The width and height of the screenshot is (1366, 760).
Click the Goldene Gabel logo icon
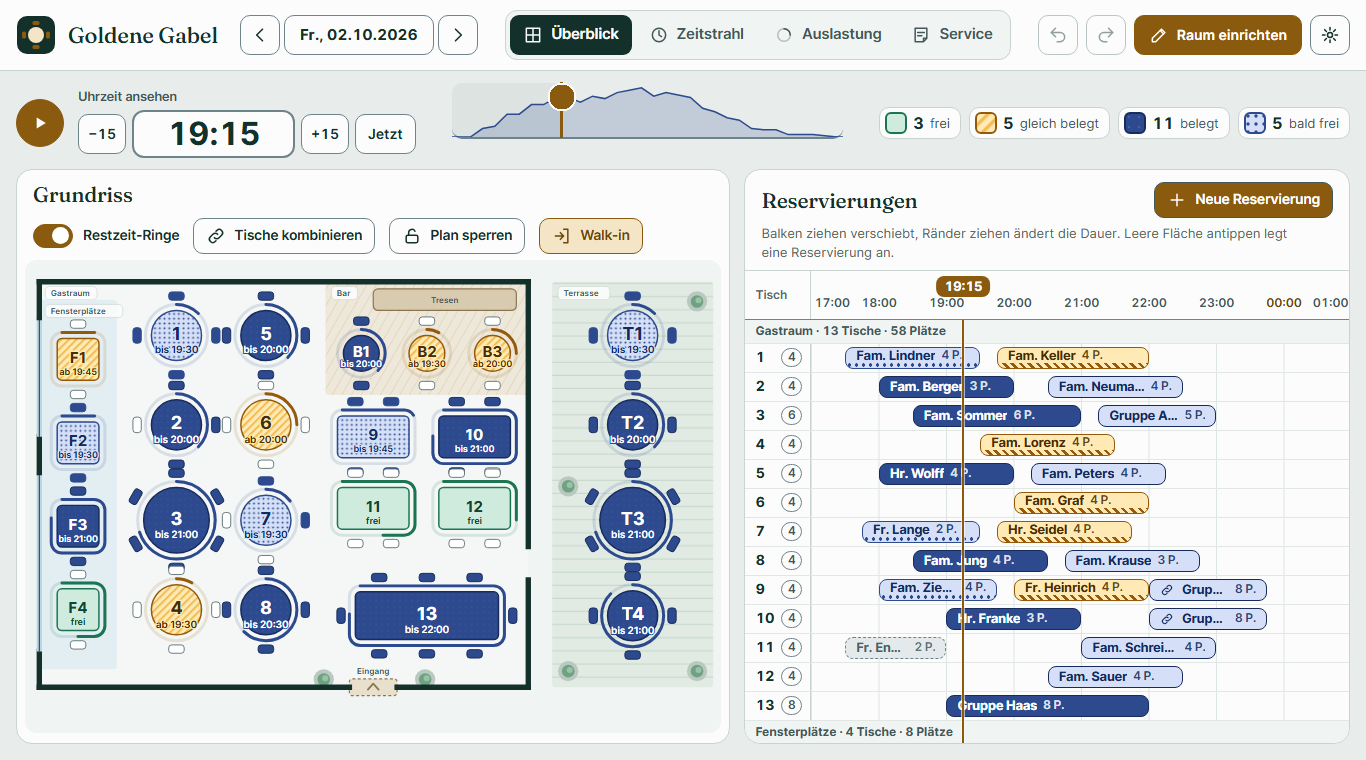[x=37, y=35]
